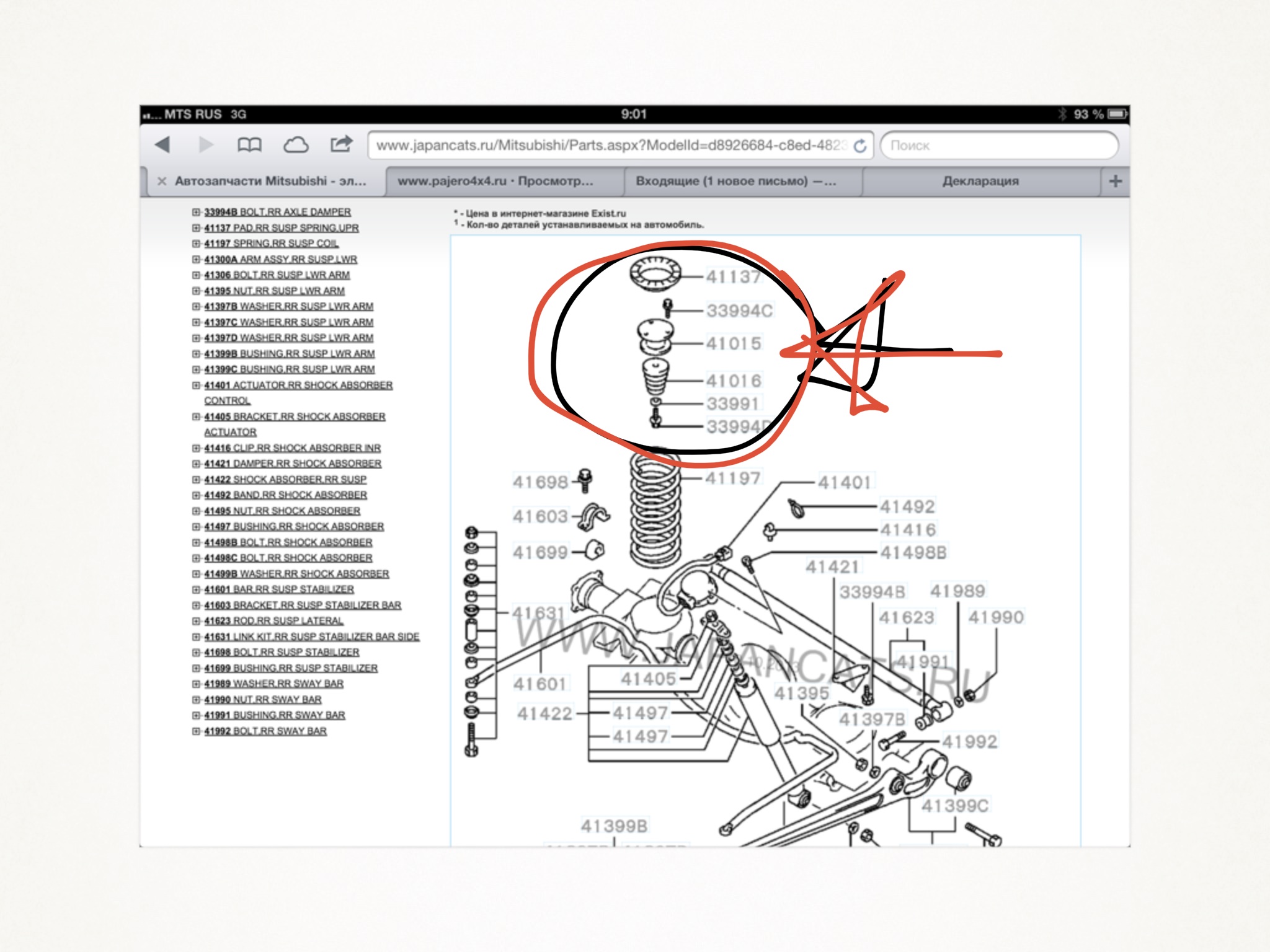This screenshot has width=1270, height=952.
Task: Switch to the Декларация tab
Action: (980, 181)
